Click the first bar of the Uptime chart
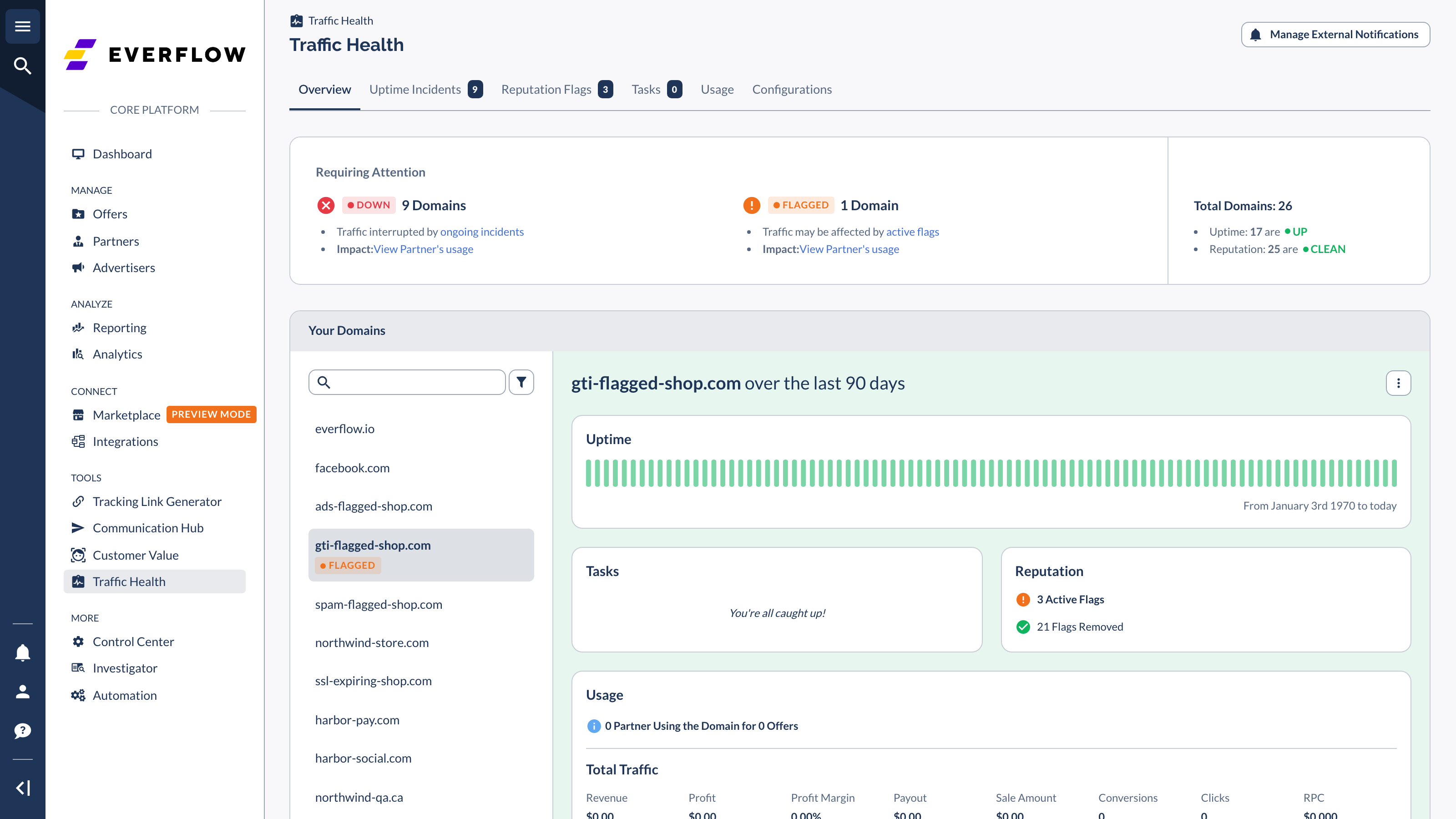 pos(589,473)
